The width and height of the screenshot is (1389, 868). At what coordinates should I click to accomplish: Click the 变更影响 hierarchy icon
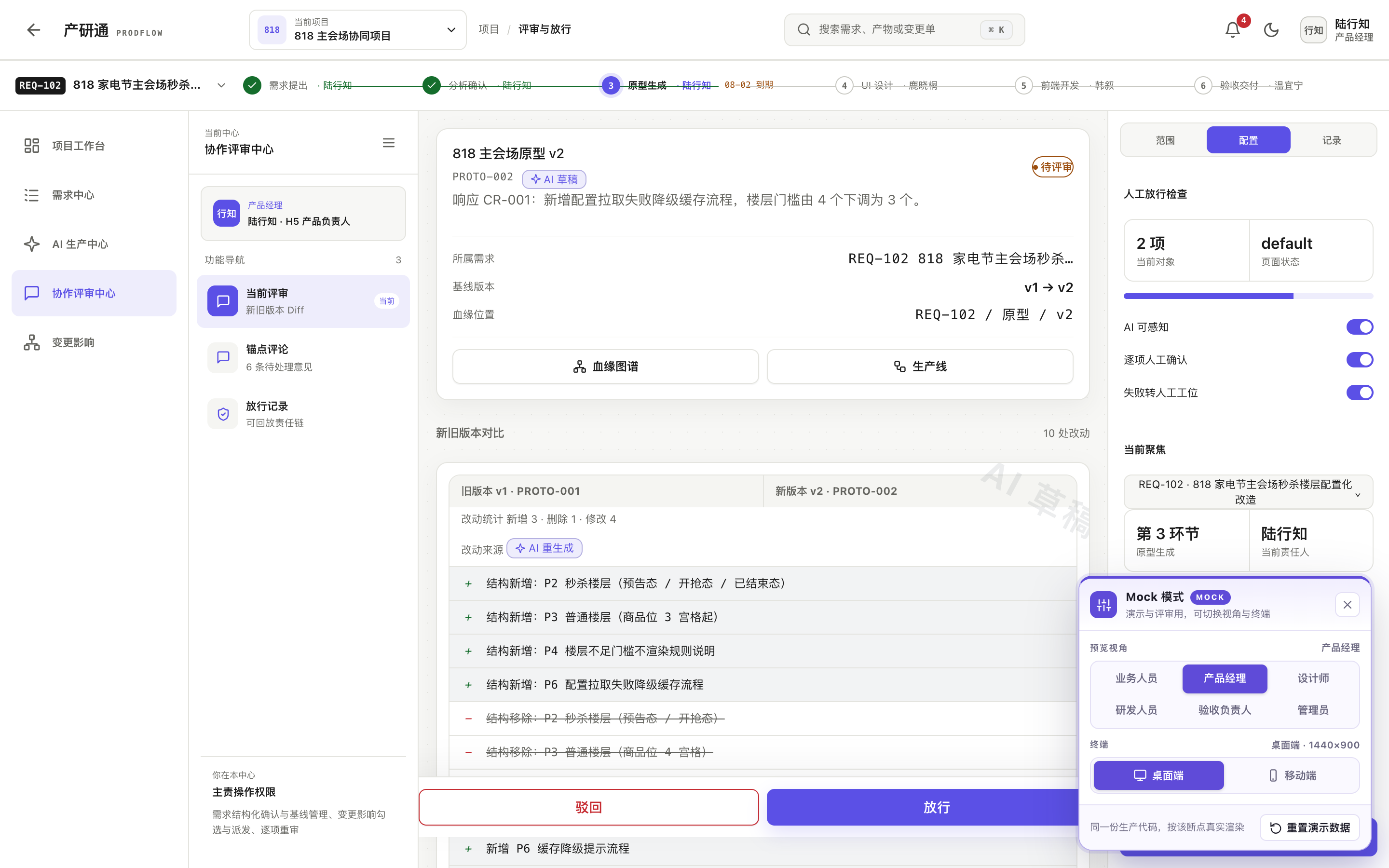coord(31,343)
